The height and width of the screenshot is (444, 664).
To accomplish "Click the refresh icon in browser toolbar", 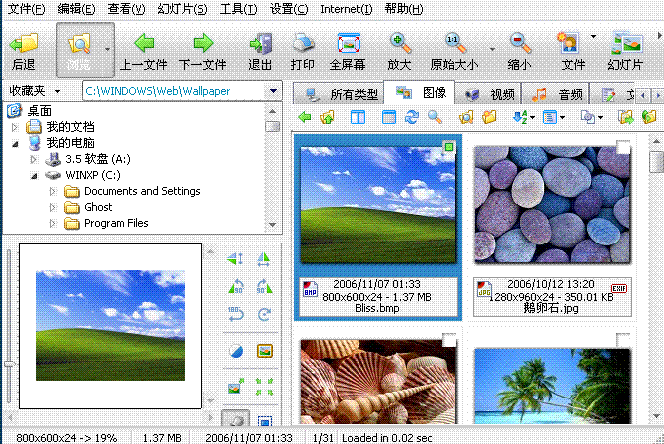I will (x=411, y=117).
